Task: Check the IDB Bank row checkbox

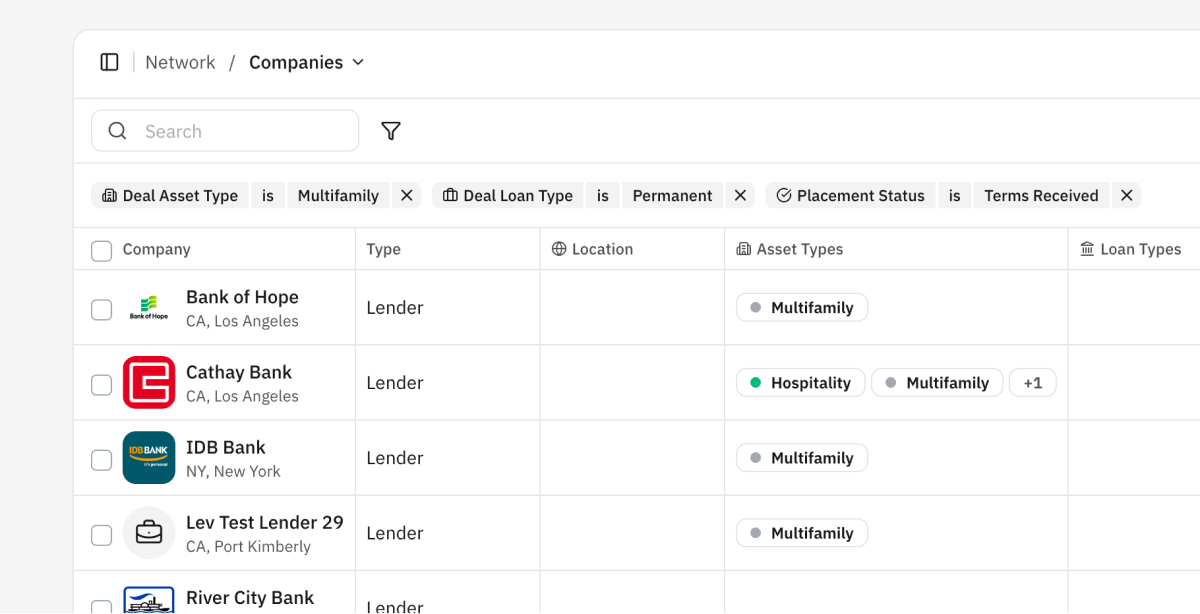Action: 101,460
